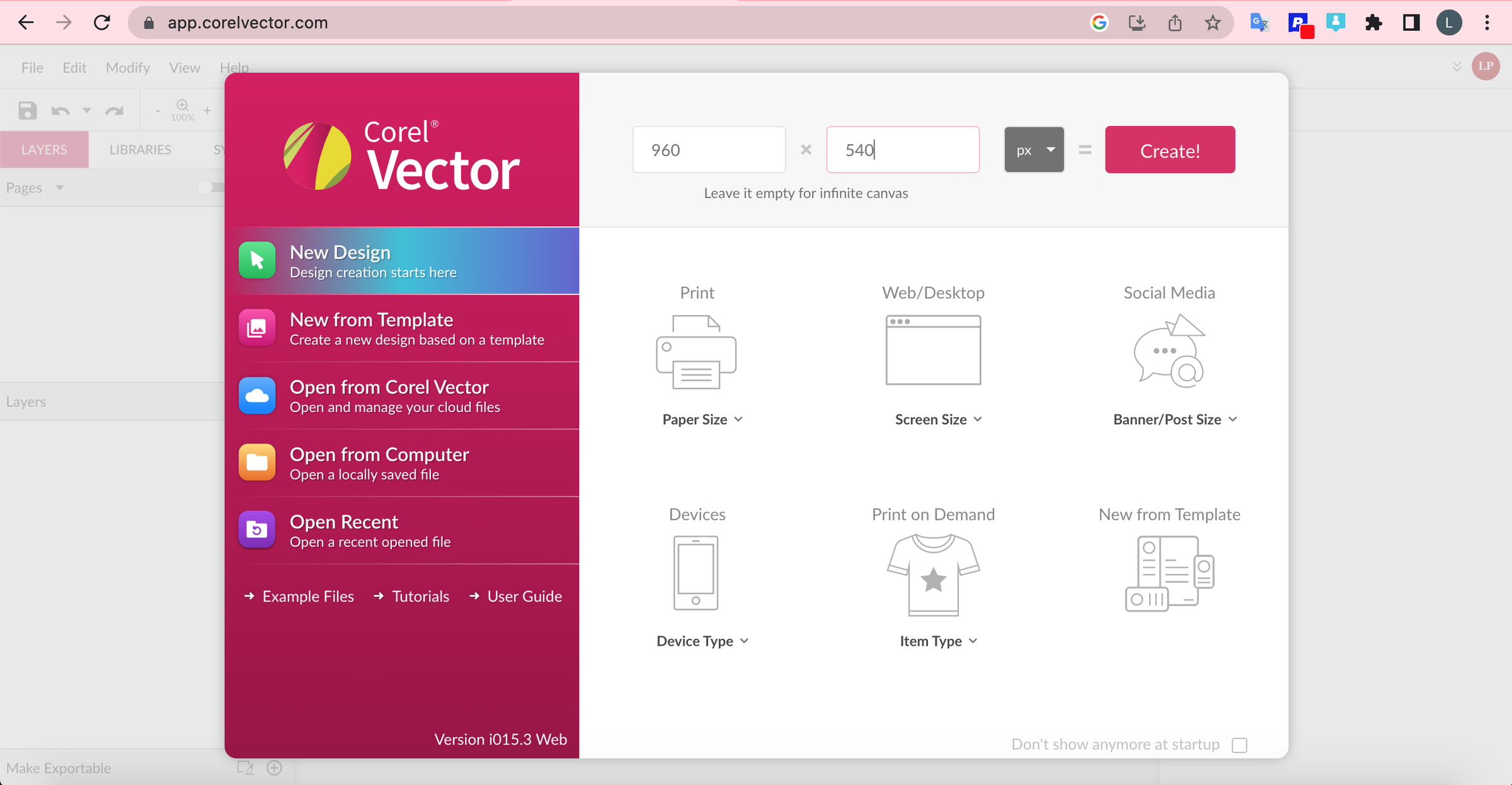Viewport: 1512px width, 785px height.
Task: Switch to the Libraries tab
Action: [140, 149]
